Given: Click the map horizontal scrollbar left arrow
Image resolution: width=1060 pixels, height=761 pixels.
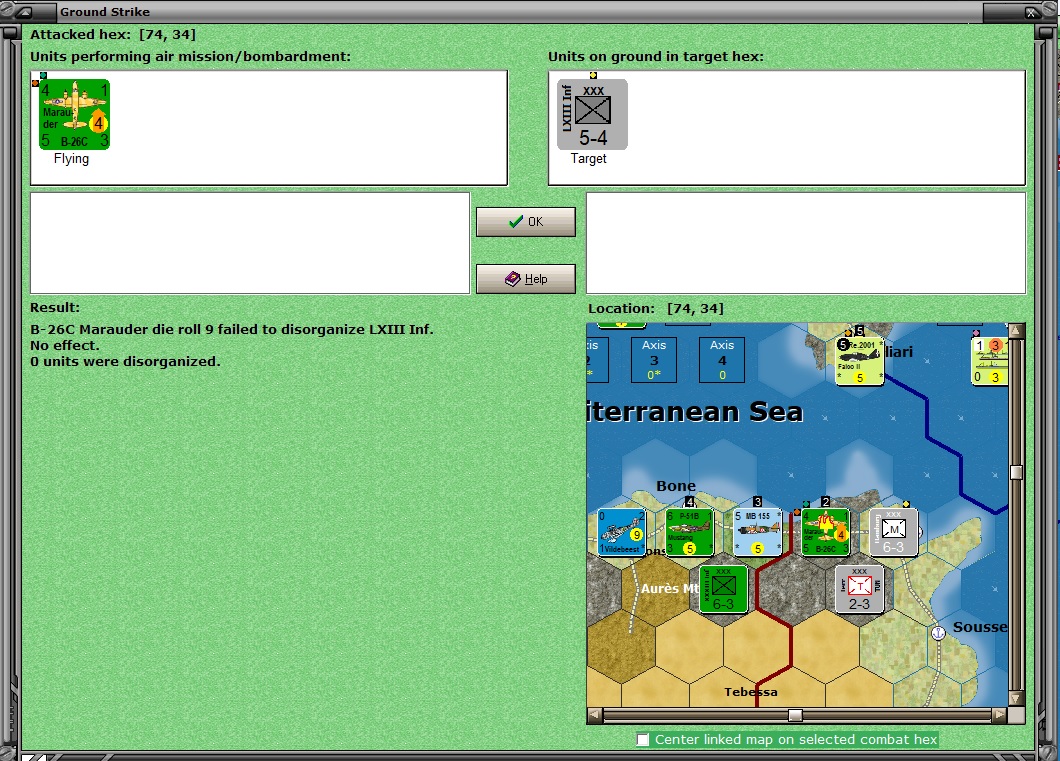Looking at the screenshot, I should click(595, 714).
